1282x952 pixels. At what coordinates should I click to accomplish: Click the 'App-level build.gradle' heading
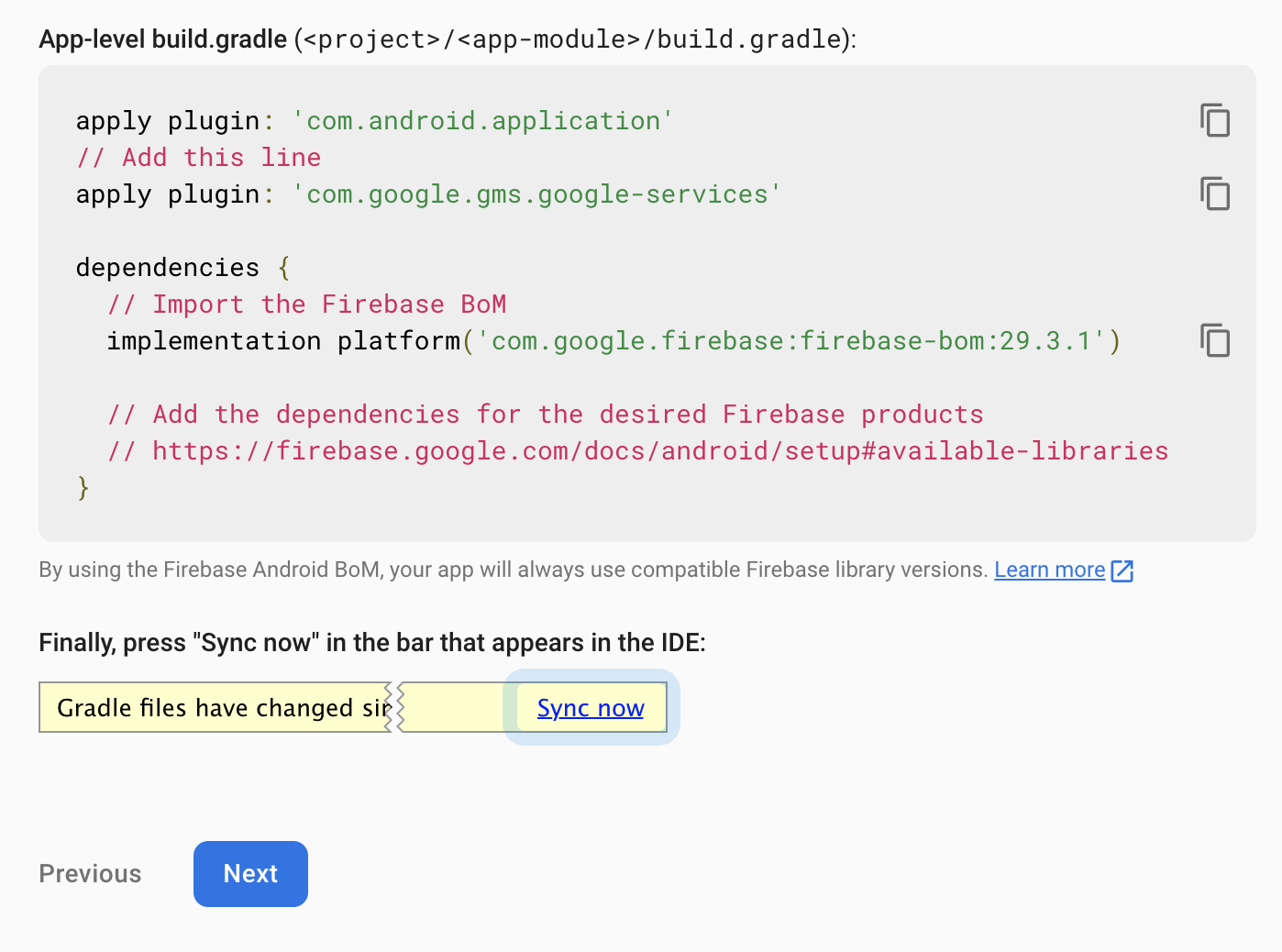point(163,39)
